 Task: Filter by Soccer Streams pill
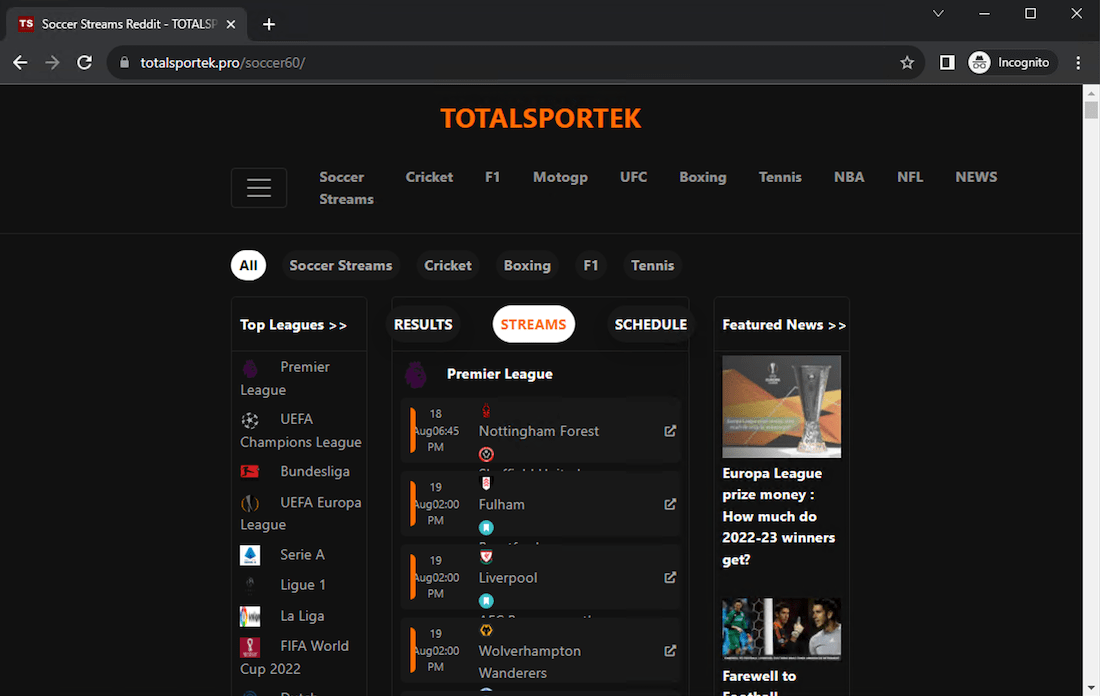coord(341,265)
